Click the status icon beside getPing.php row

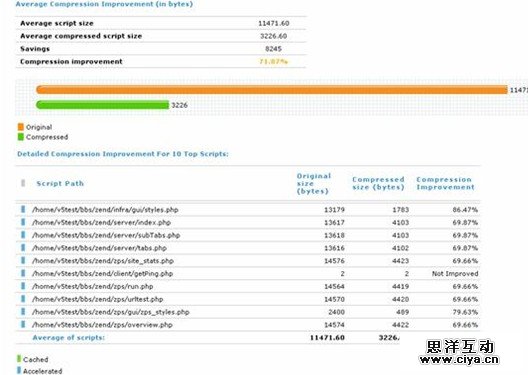(23, 273)
